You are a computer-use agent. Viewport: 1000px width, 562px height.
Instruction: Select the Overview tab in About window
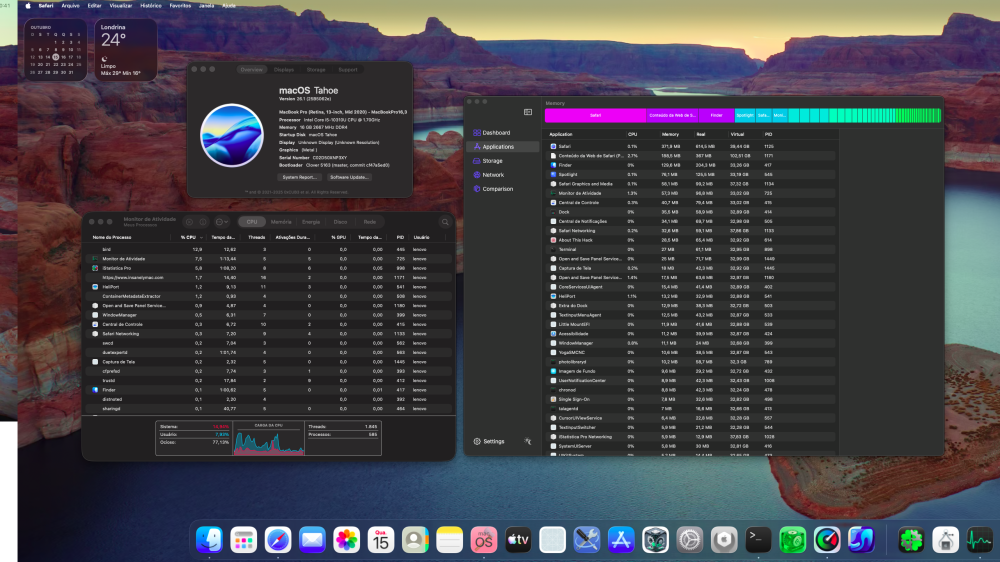tap(251, 70)
